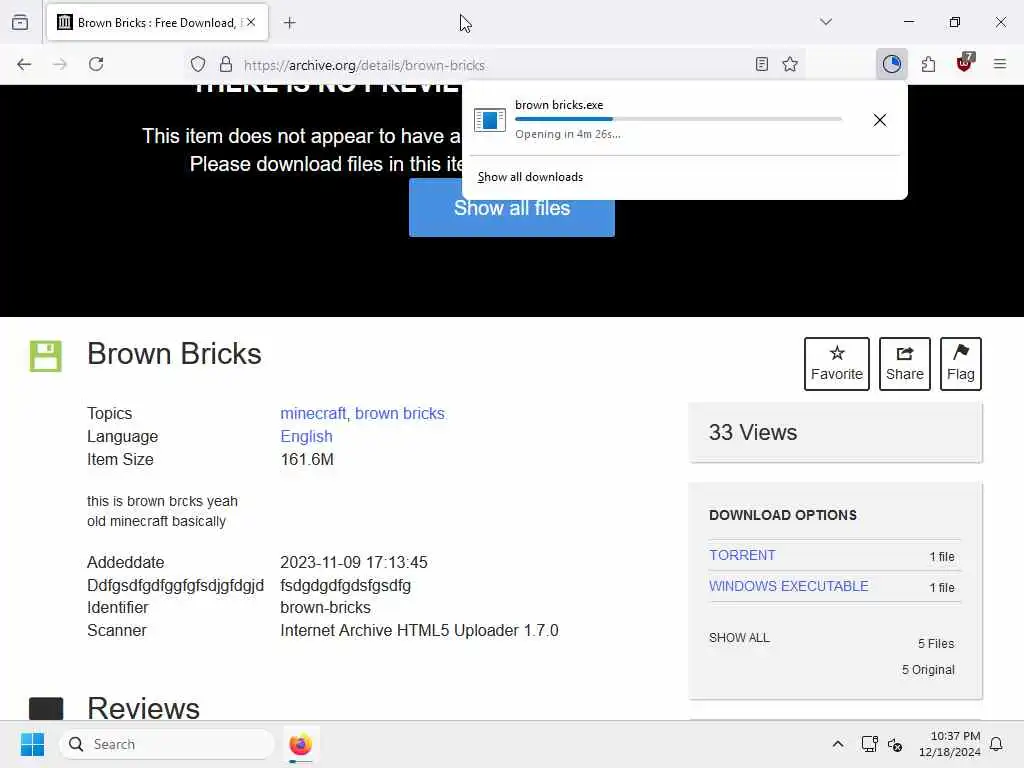Toggle the downloads panel toolbar button
The height and width of the screenshot is (768, 1024).
(891, 64)
